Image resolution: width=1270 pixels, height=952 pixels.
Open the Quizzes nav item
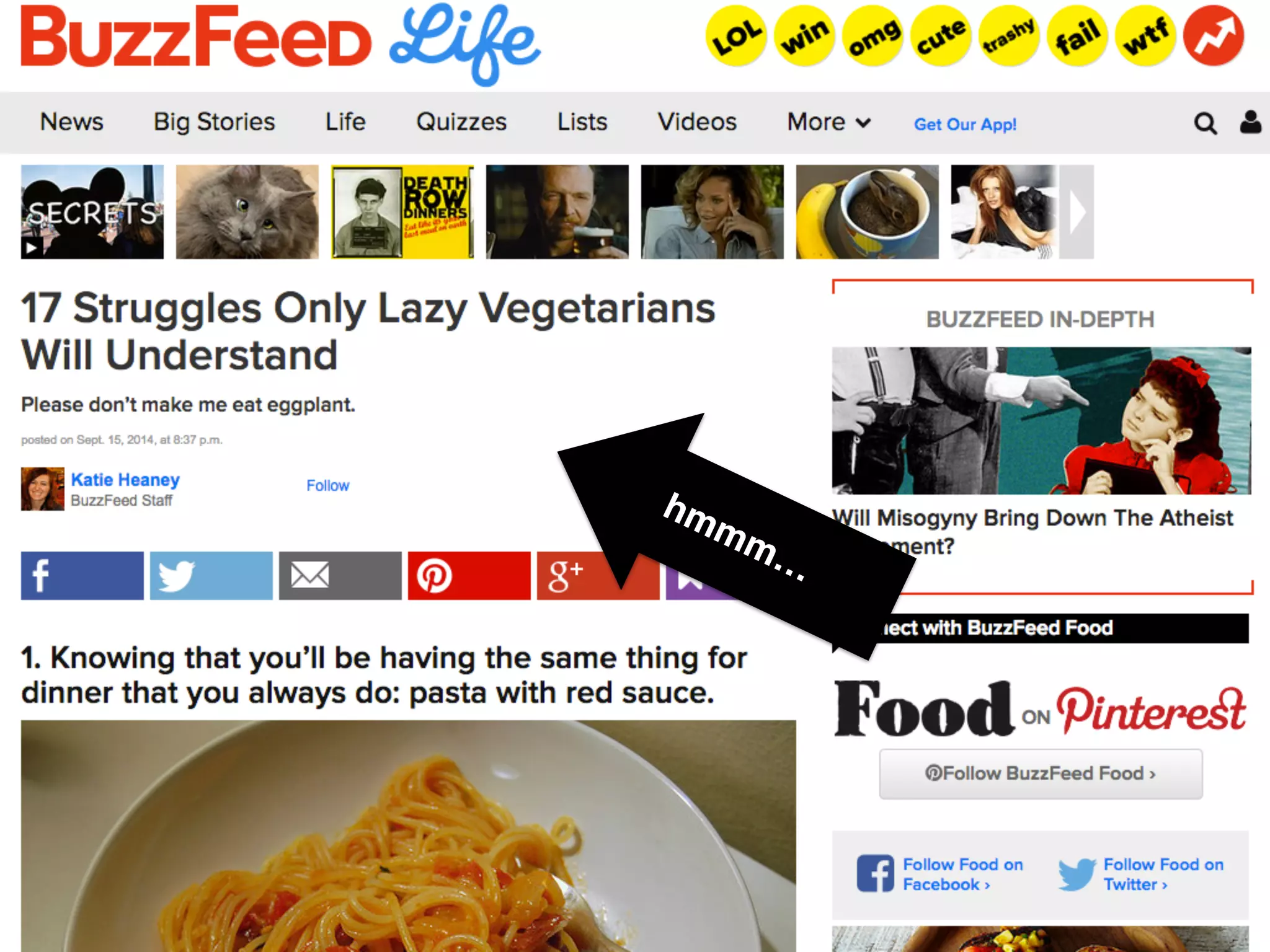point(461,122)
